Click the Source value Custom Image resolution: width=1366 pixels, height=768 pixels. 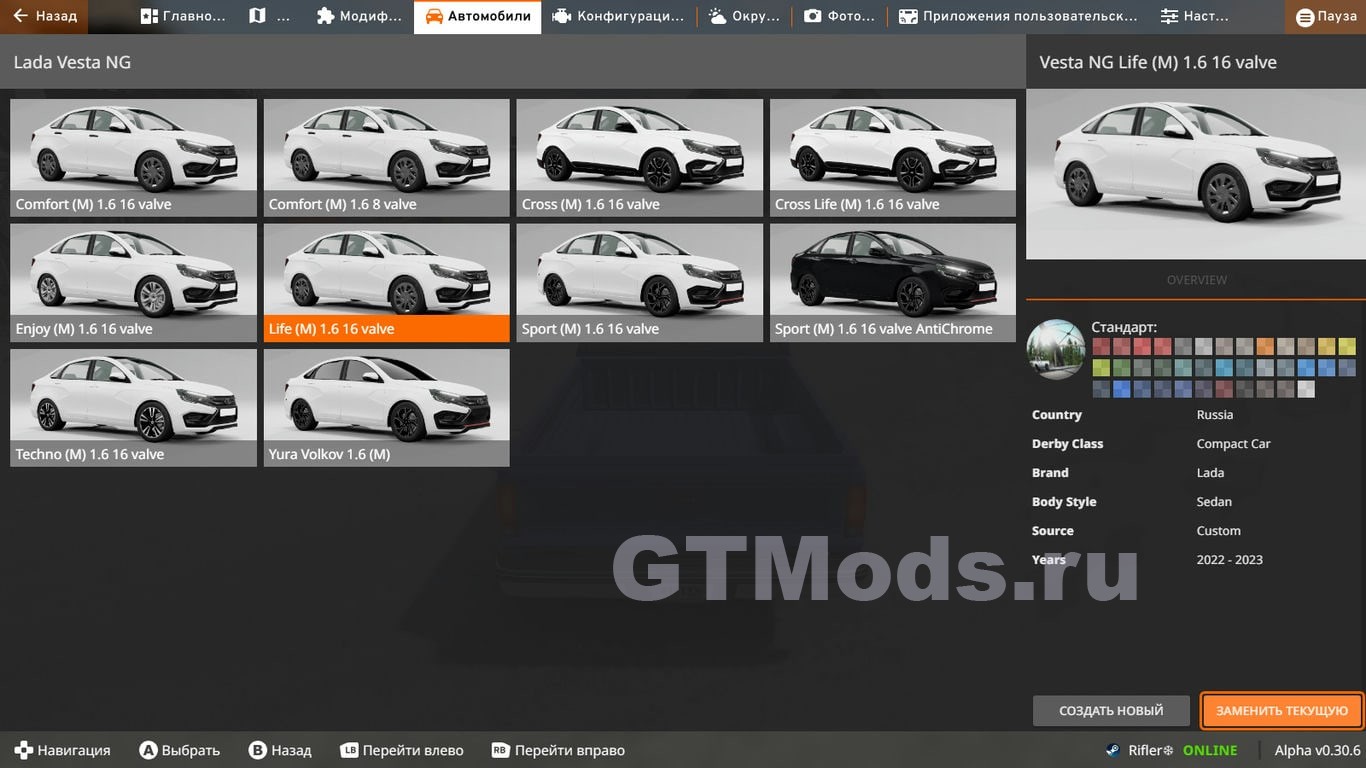pos(1218,531)
